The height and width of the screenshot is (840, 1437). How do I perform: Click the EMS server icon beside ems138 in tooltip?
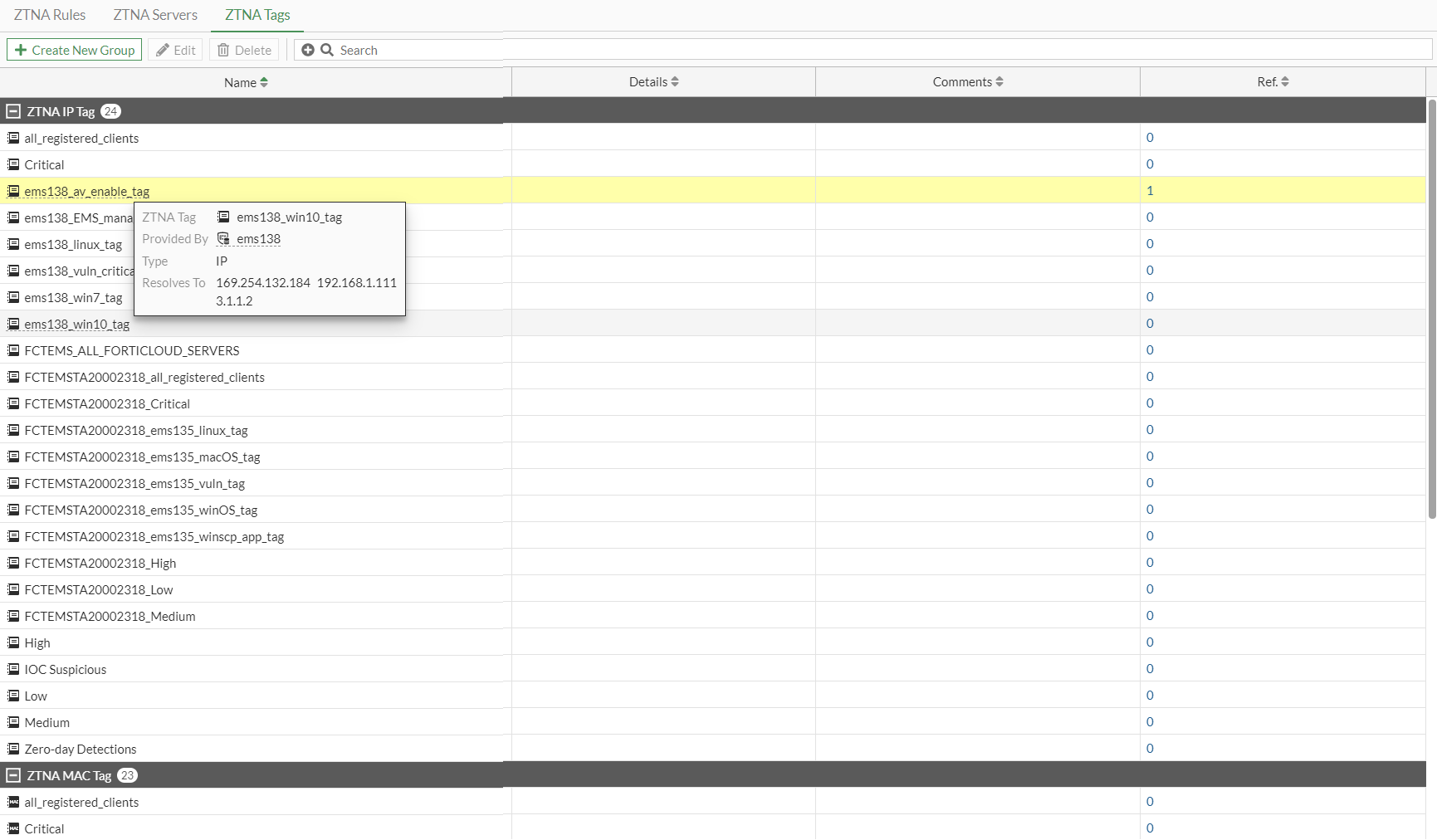(x=222, y=238)
